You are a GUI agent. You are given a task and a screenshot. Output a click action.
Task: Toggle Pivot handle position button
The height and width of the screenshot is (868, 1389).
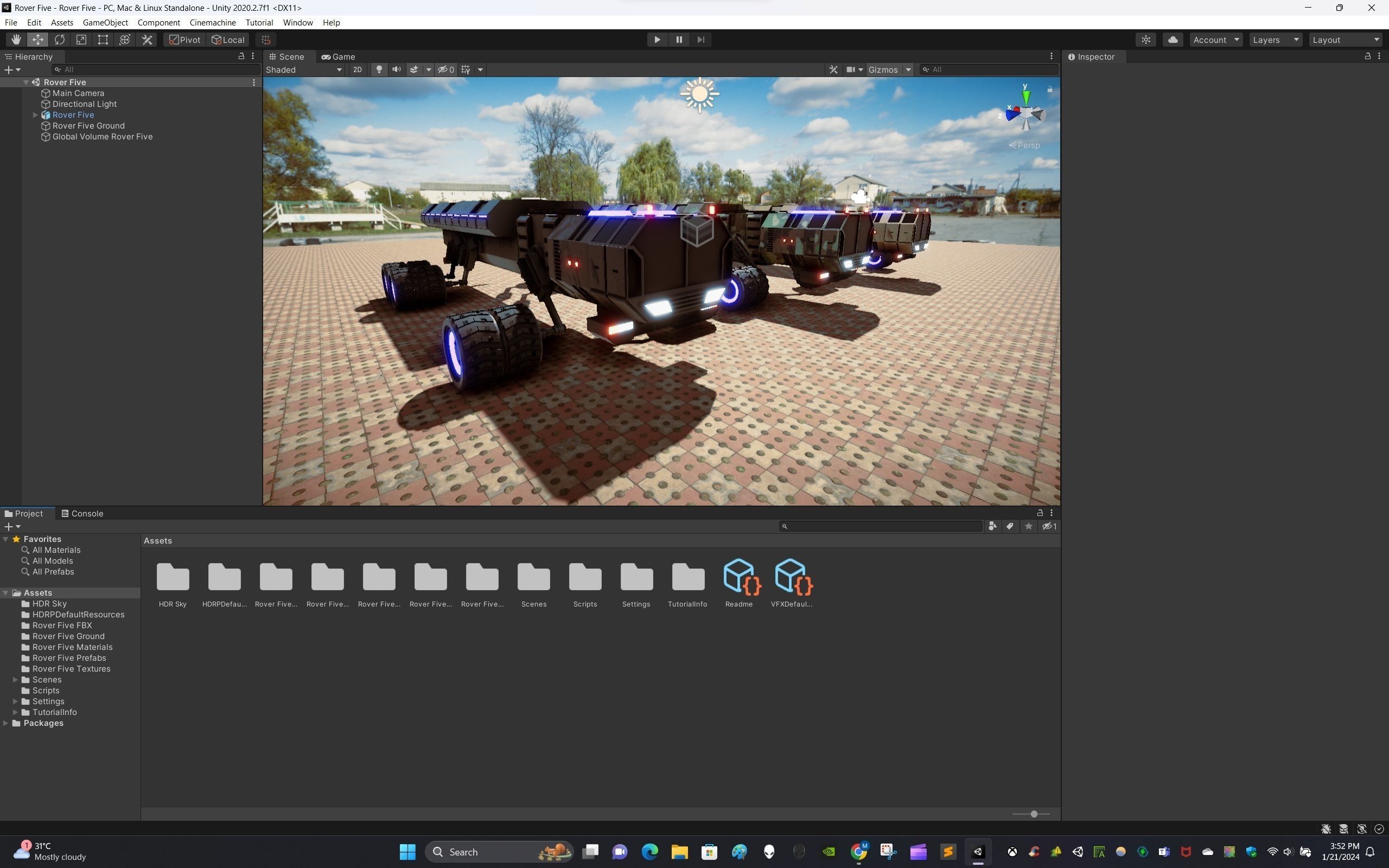pos(184,40)
